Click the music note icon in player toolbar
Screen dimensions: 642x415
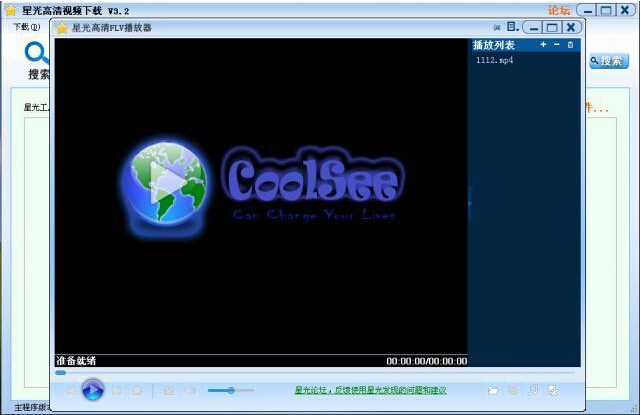[x=533, y=390]
